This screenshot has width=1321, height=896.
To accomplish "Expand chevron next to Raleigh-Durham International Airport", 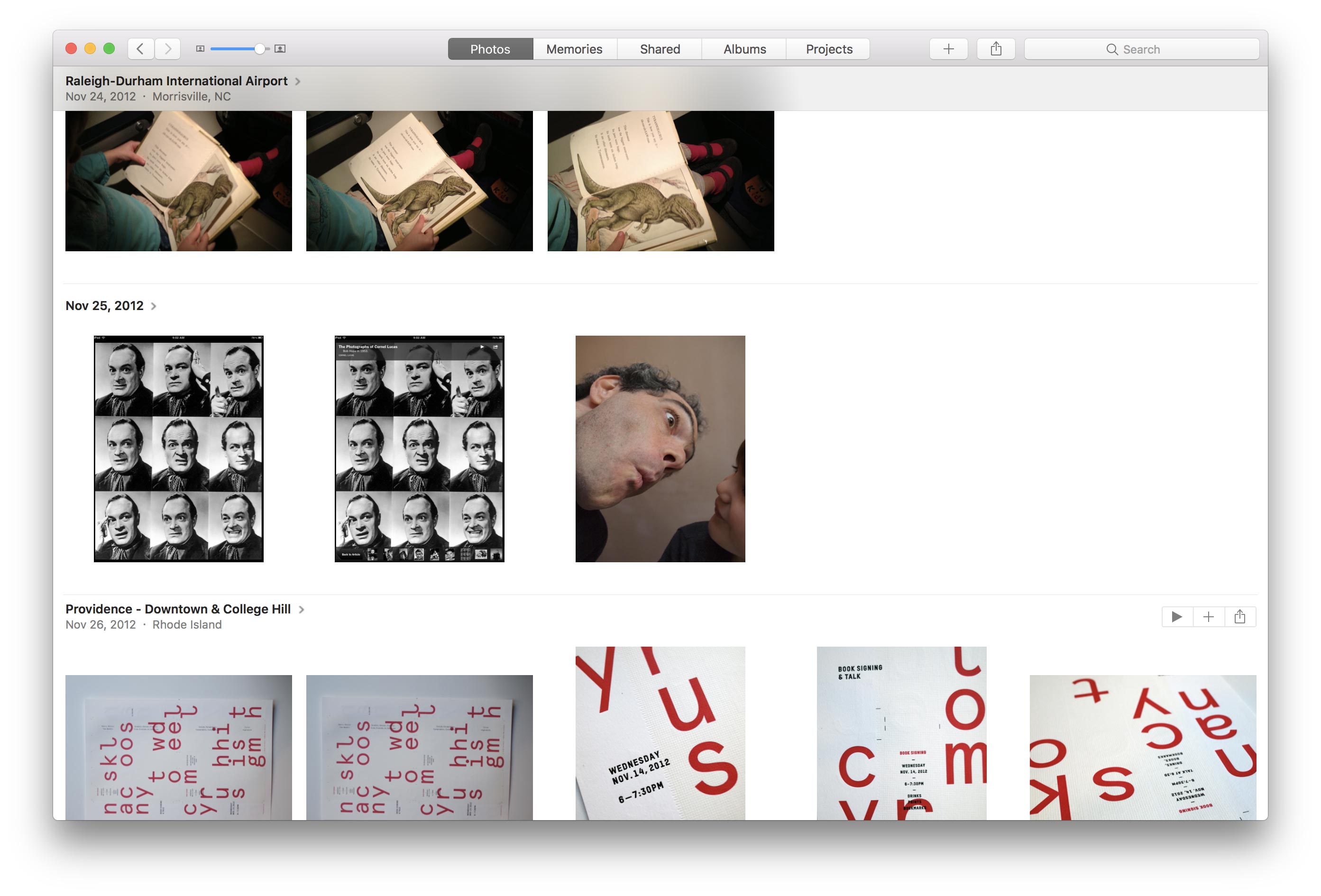I will tap(297, 81).
